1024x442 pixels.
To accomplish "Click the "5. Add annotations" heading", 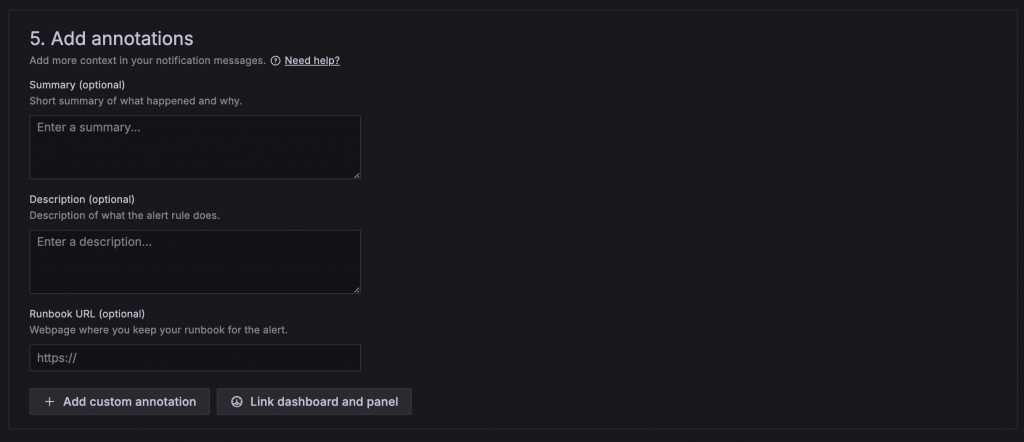I will pyautogui.click(x=111, y=38).
